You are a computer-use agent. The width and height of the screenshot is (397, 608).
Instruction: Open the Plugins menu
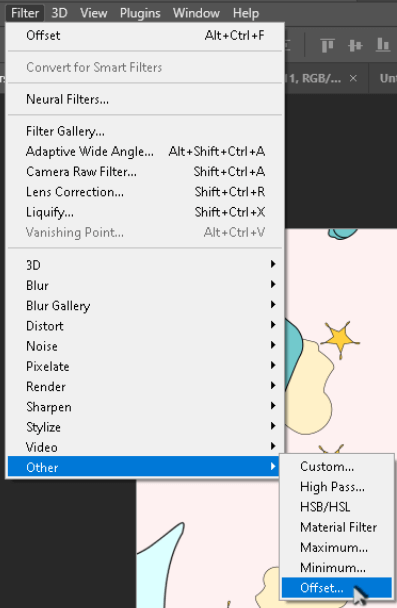[x=140, y=13]
